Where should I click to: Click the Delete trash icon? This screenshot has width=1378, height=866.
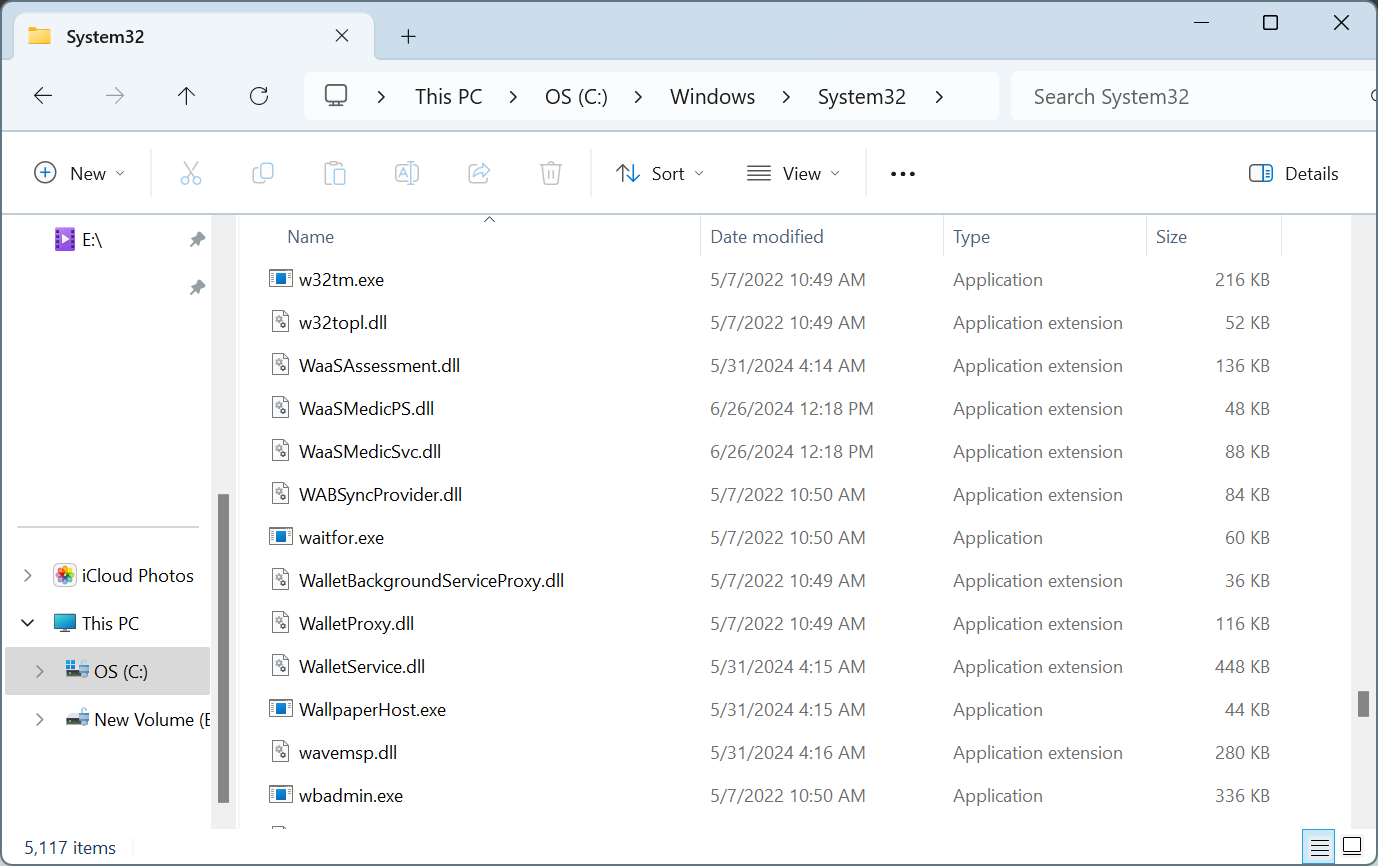click(551, 173)
